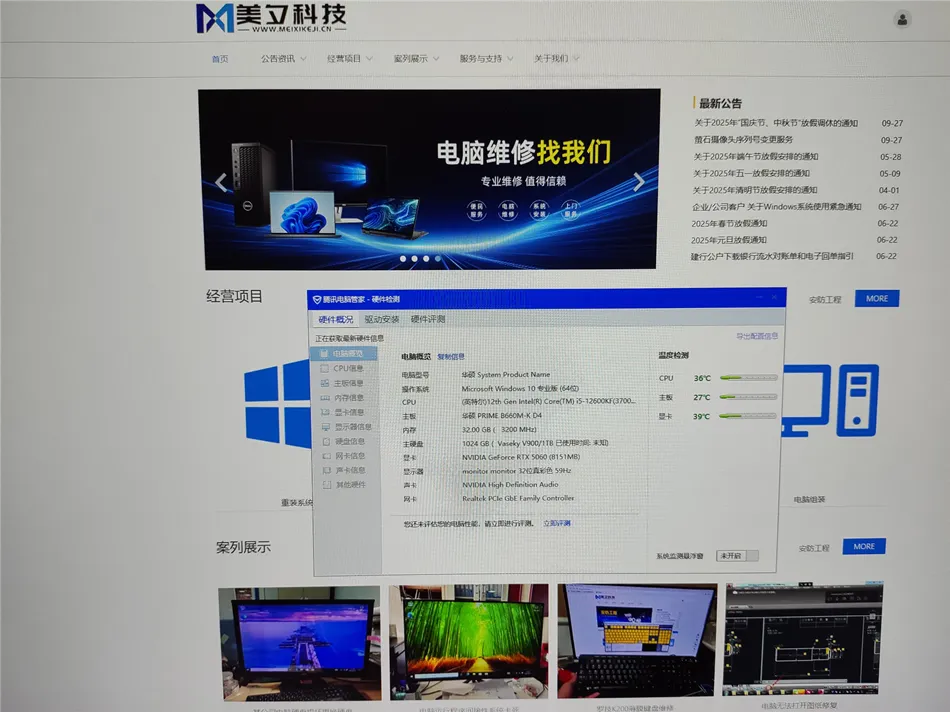
Task: Select 主板信息 in the sidebar
Action: 347,383
